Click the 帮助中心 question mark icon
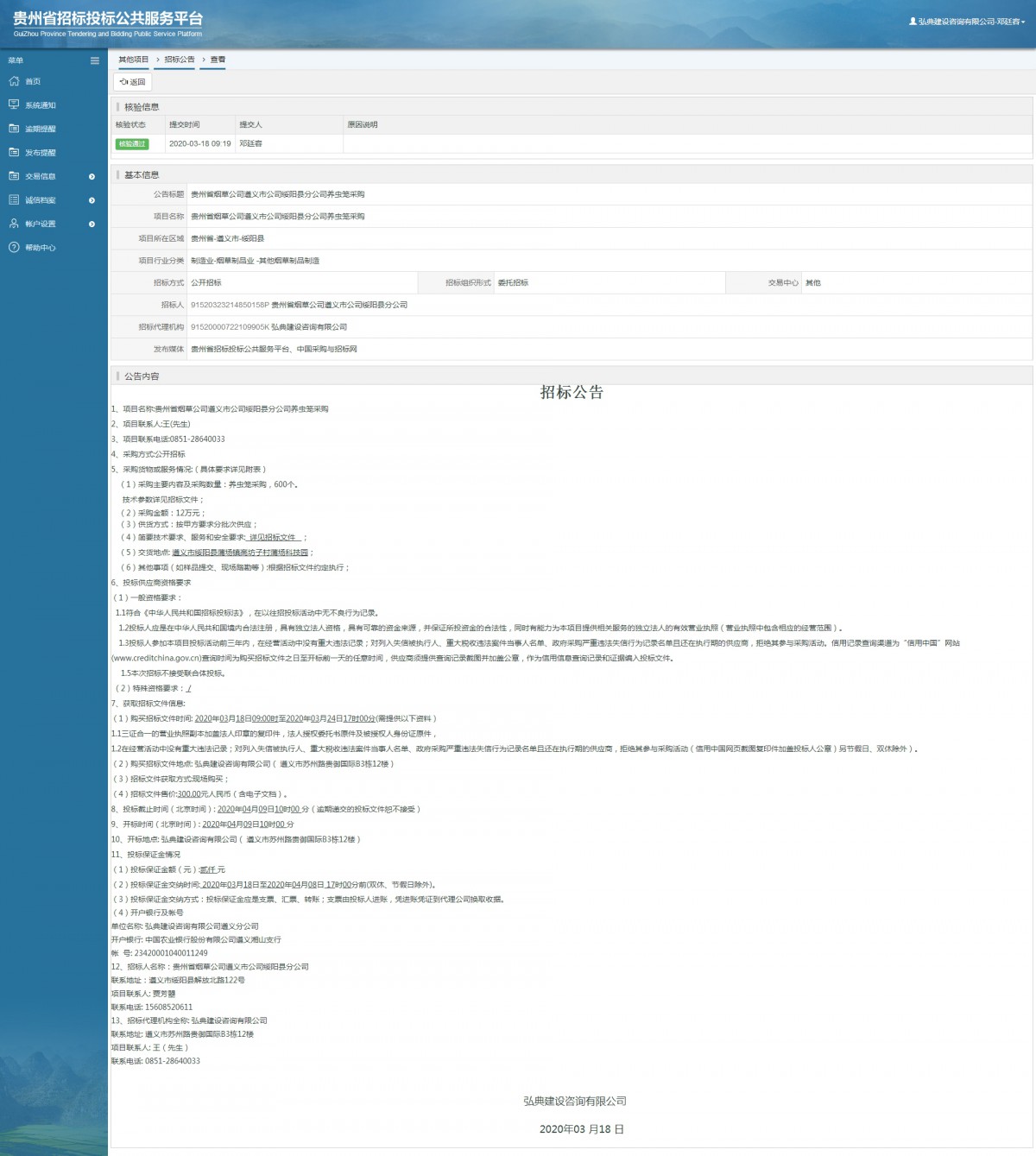The width and height of the screenshot is (1036, 1156). coord(14,248)
